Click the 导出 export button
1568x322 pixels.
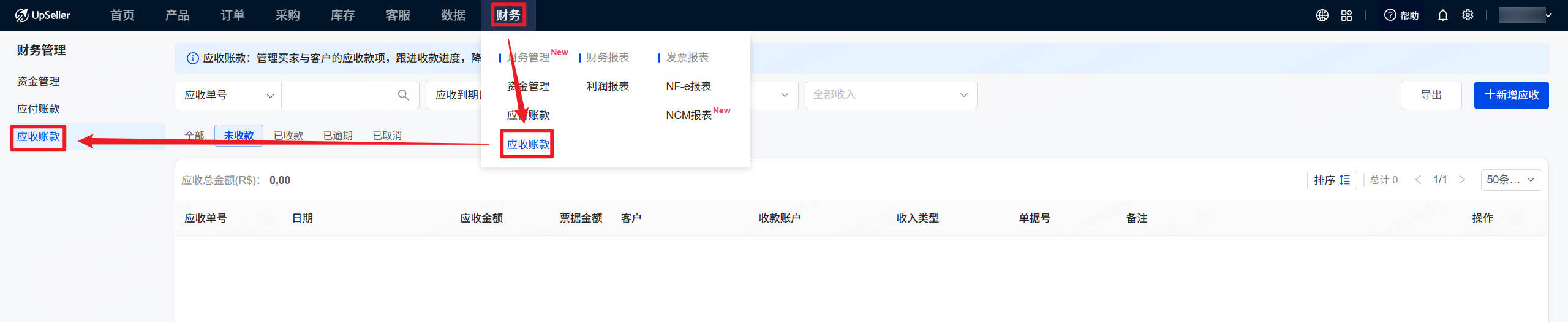point(1431,95)
